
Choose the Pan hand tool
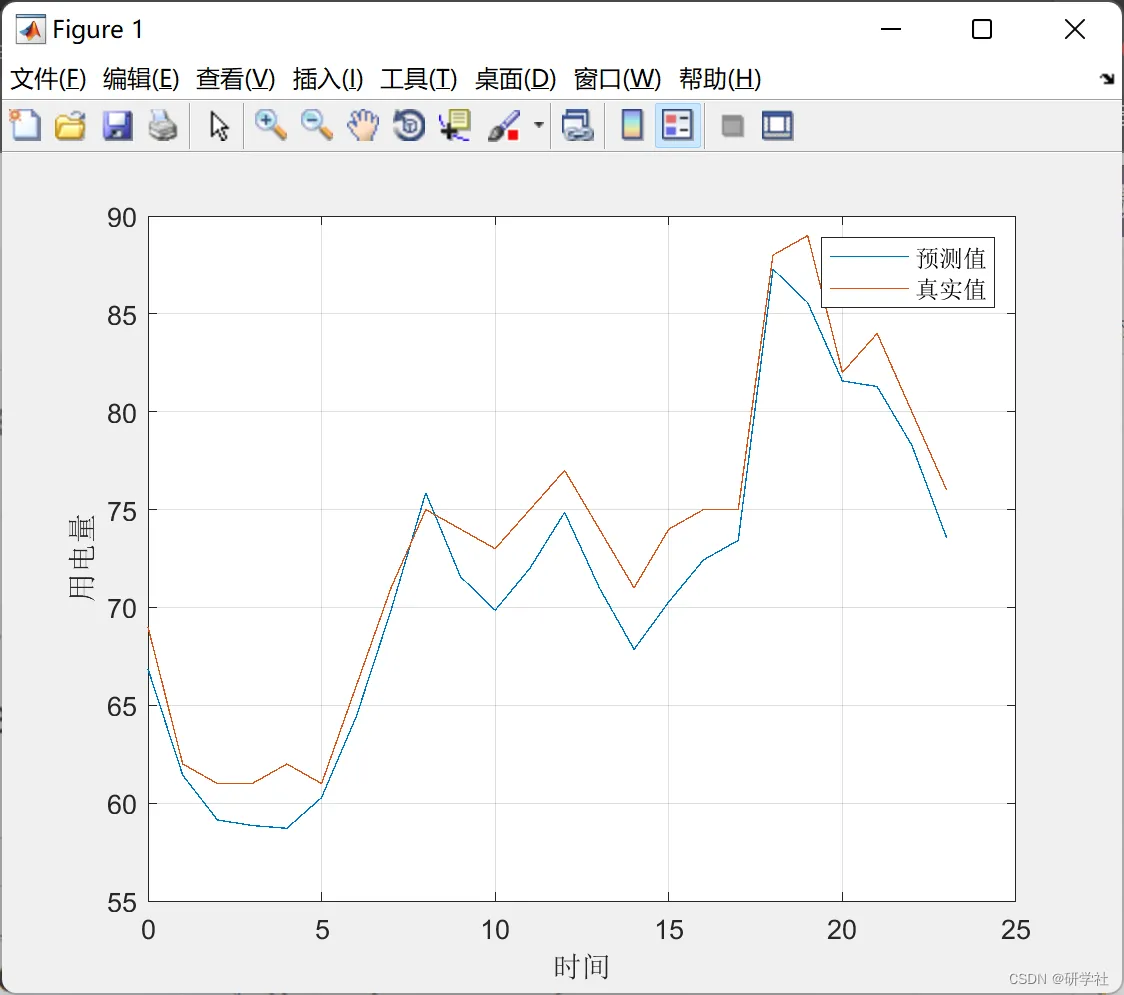pos(363,125)
